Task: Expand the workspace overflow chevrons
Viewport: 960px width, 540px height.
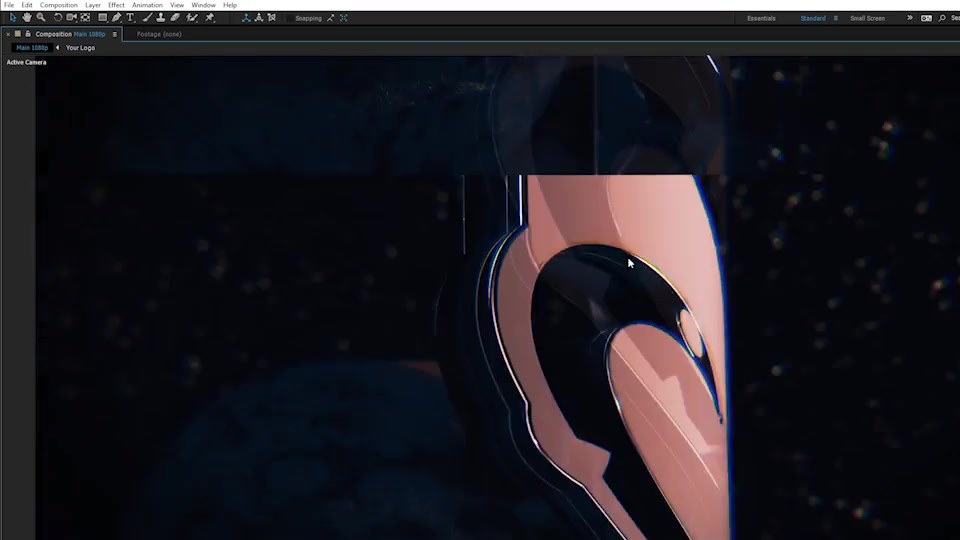Action: pyautogui.click(x=910, y=18)
